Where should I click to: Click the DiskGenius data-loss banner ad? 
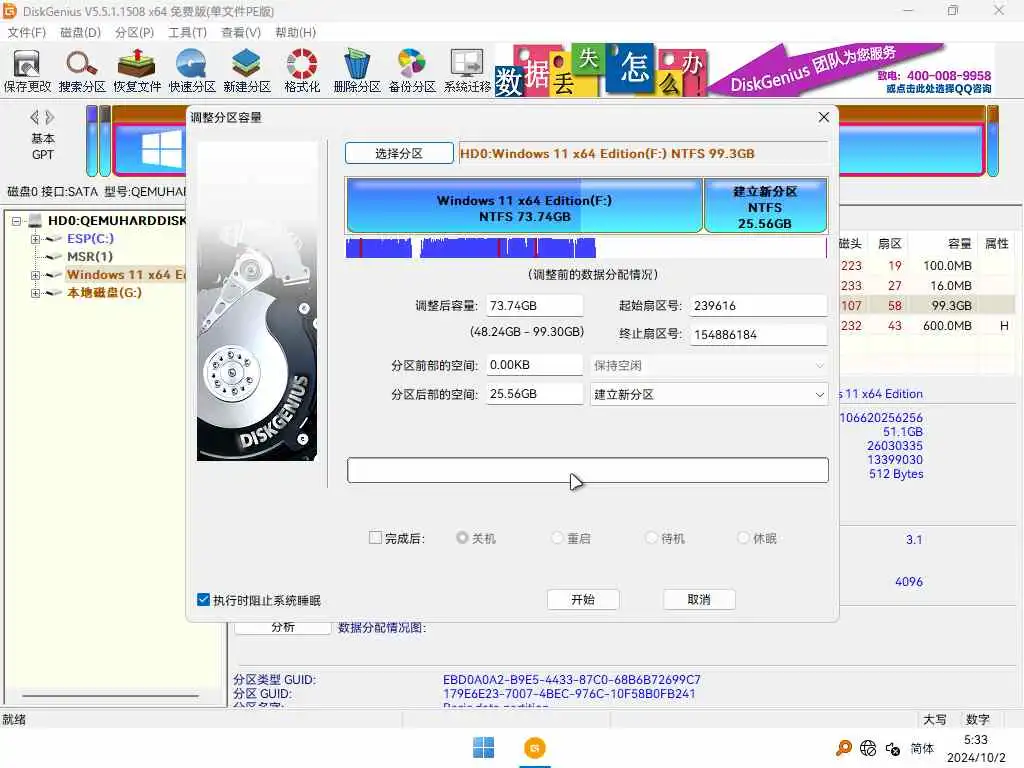(x=744, y=70)
